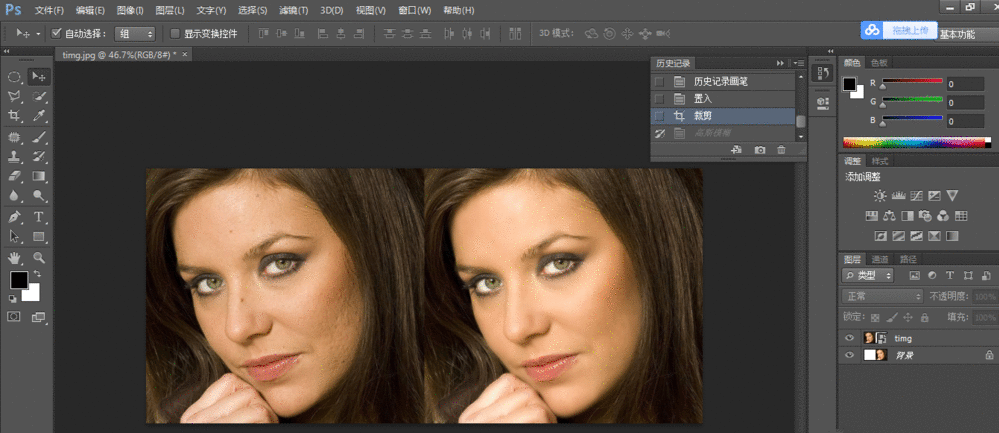Click the camera snapshot icon in History panel
Screen dimensions: 999x433
(x=760, y=150)
